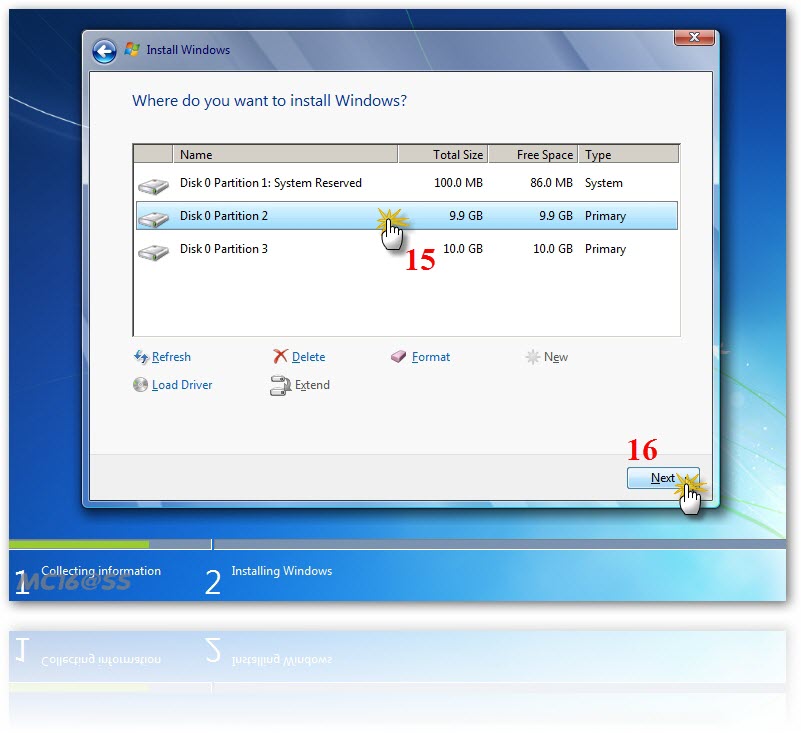Click Next to continue installation
Viewport: 801px width, 733px height.
pyautogui.click(x=663, y=478)
